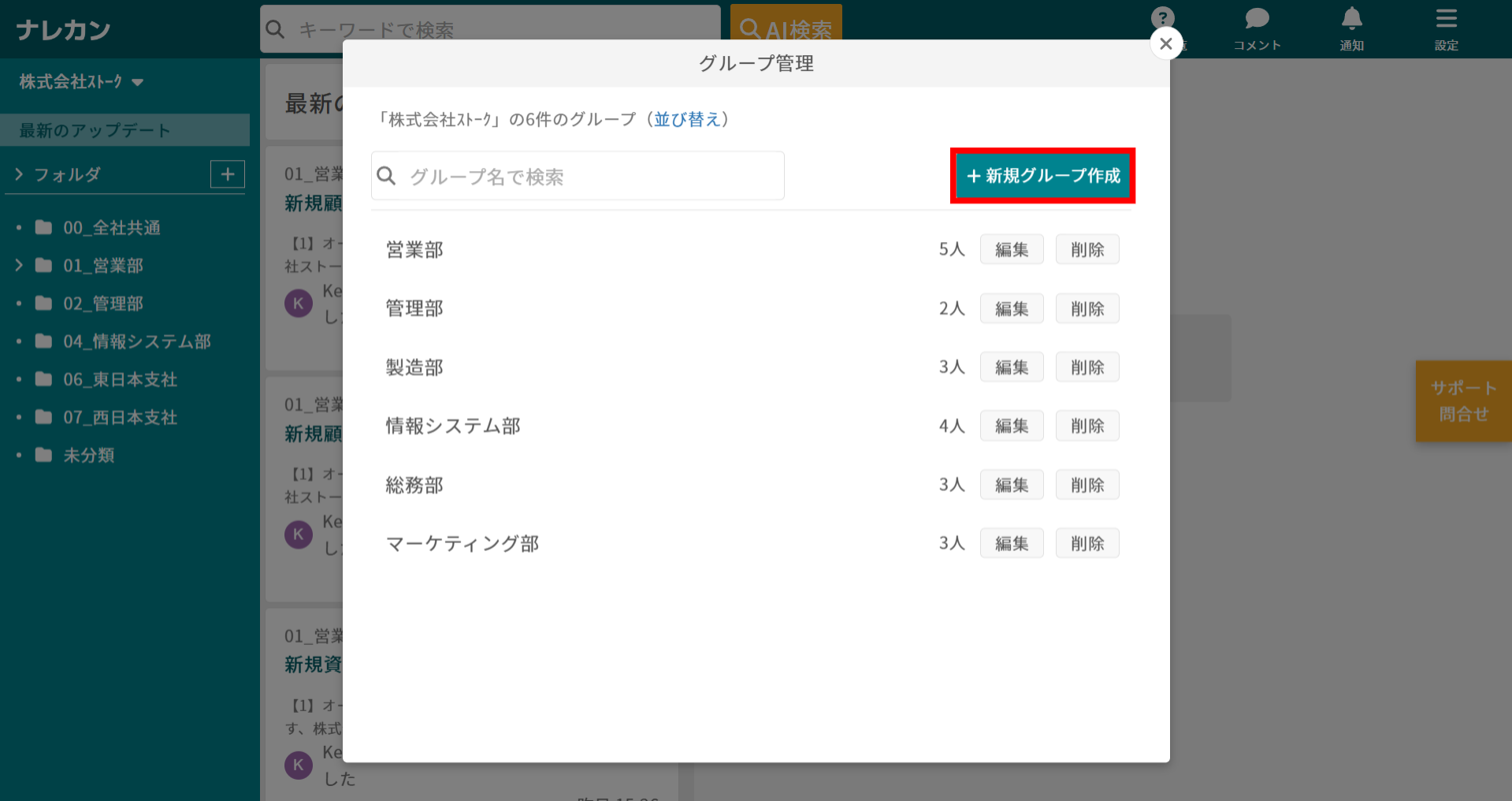Expand the 01_営業部 folder chevron

click(x=19, y=266)
